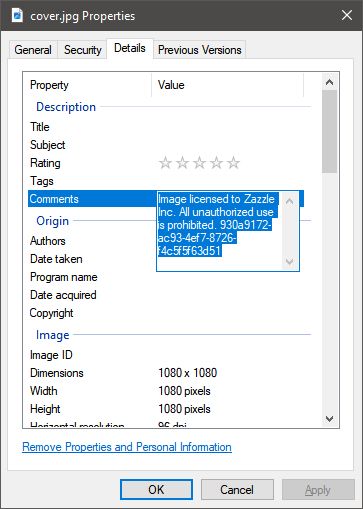Click the Property column header
363x509 pixels.
click(87, 85)
